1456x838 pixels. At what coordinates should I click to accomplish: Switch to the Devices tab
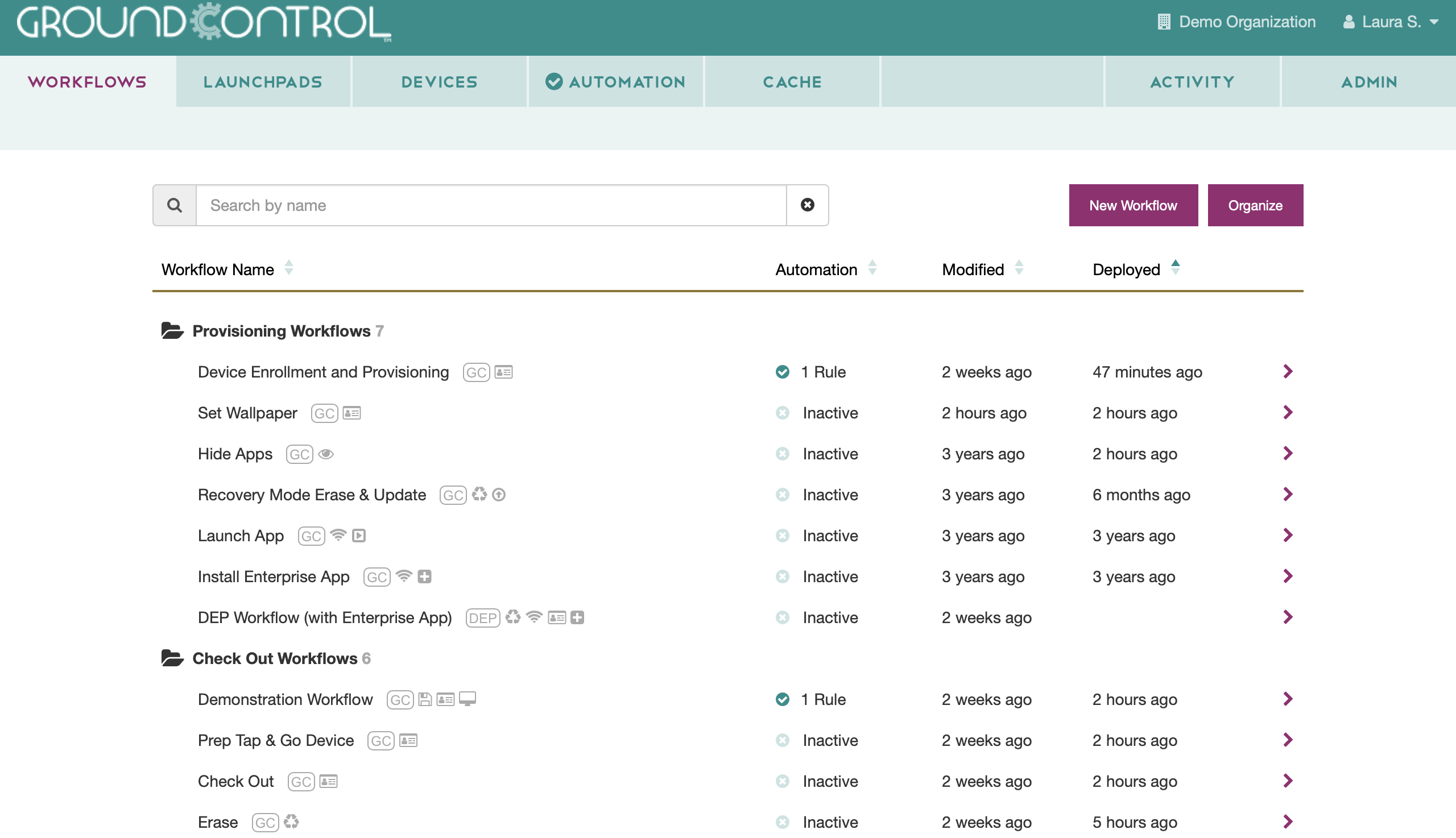tap(439, 82)
